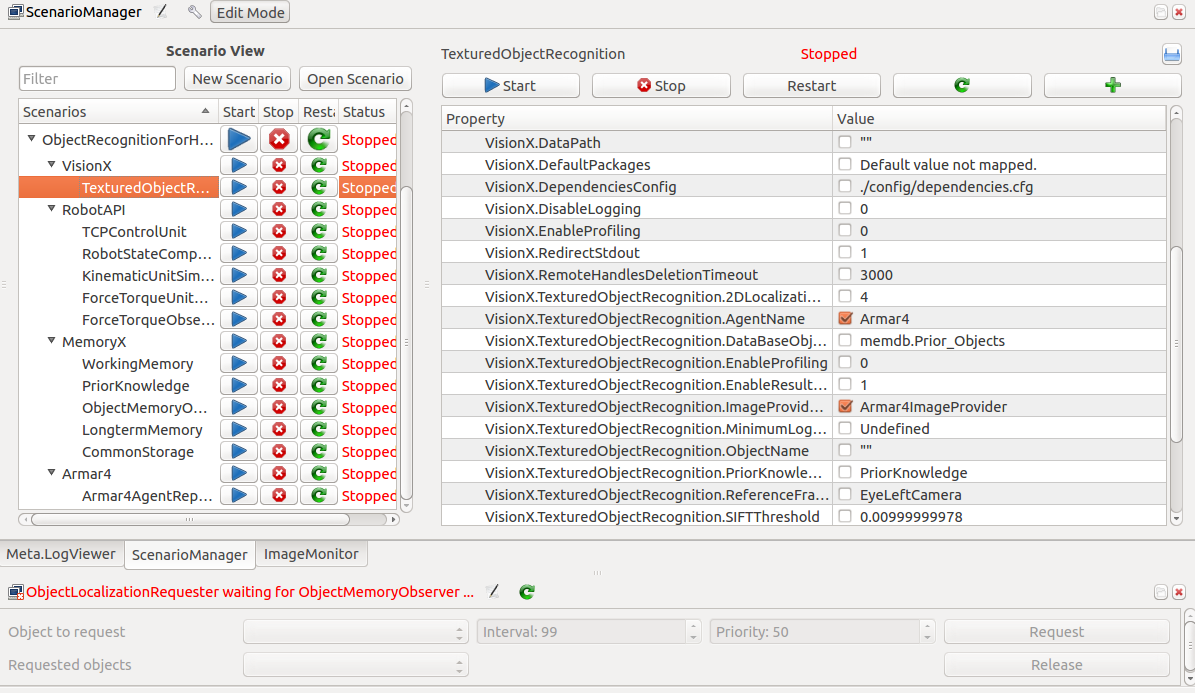Screen dimensions: 1195x693
Task: Collapse the RobotAPI tree node
Action: point(51,209)
